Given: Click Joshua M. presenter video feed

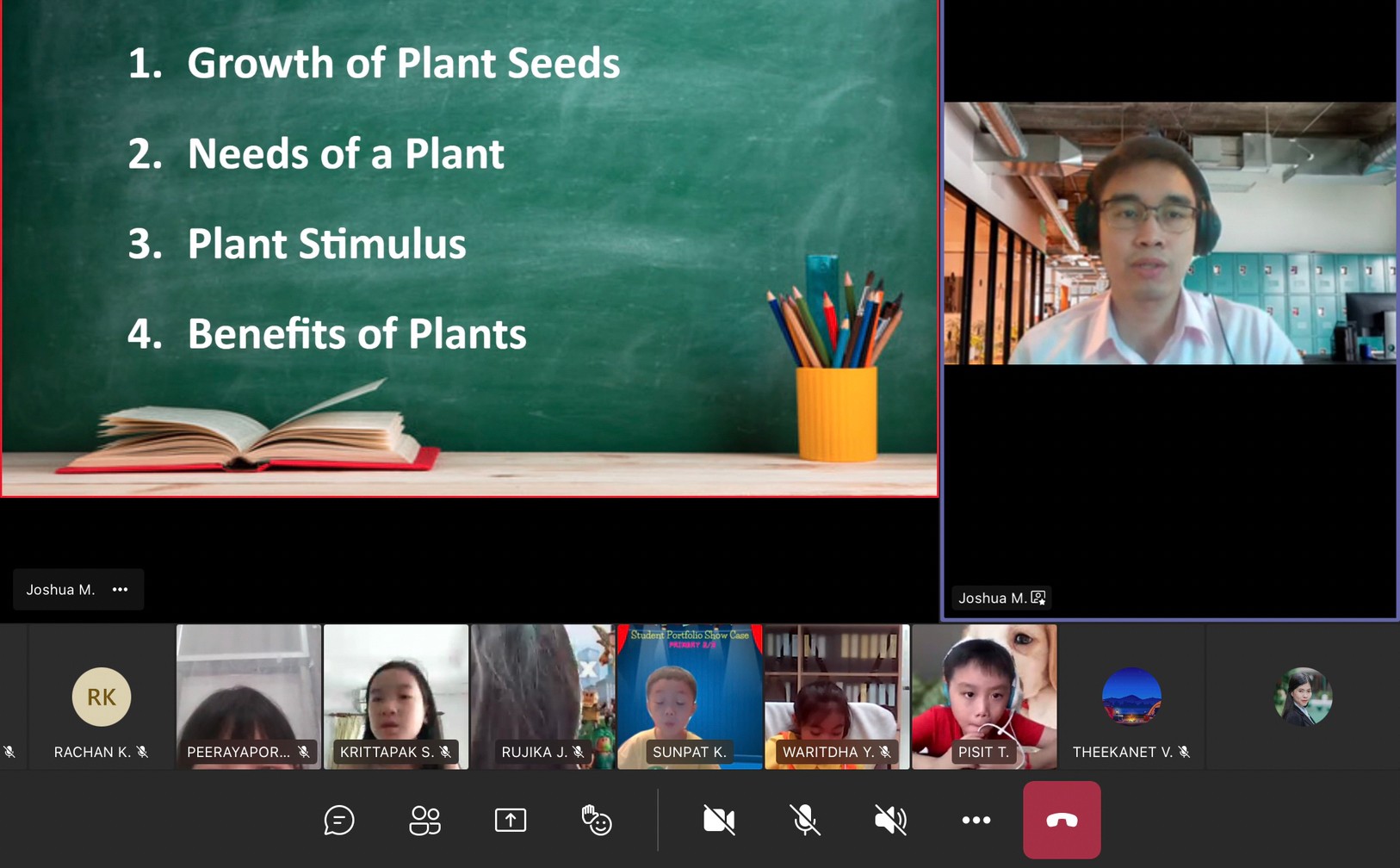Looking at the screenshot, I should click(1169, 233).
